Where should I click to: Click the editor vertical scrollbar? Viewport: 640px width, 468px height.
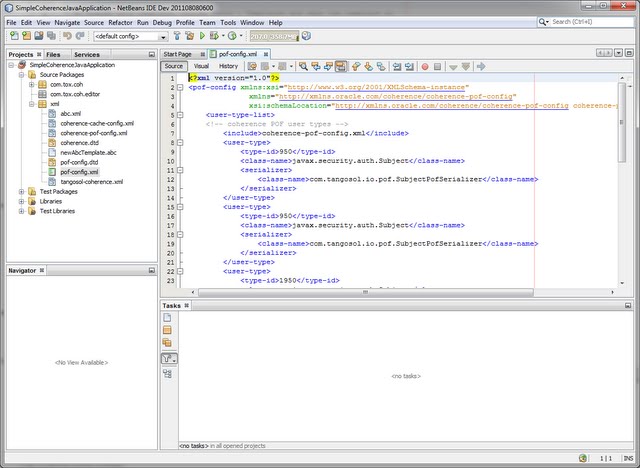click(622, 122)
